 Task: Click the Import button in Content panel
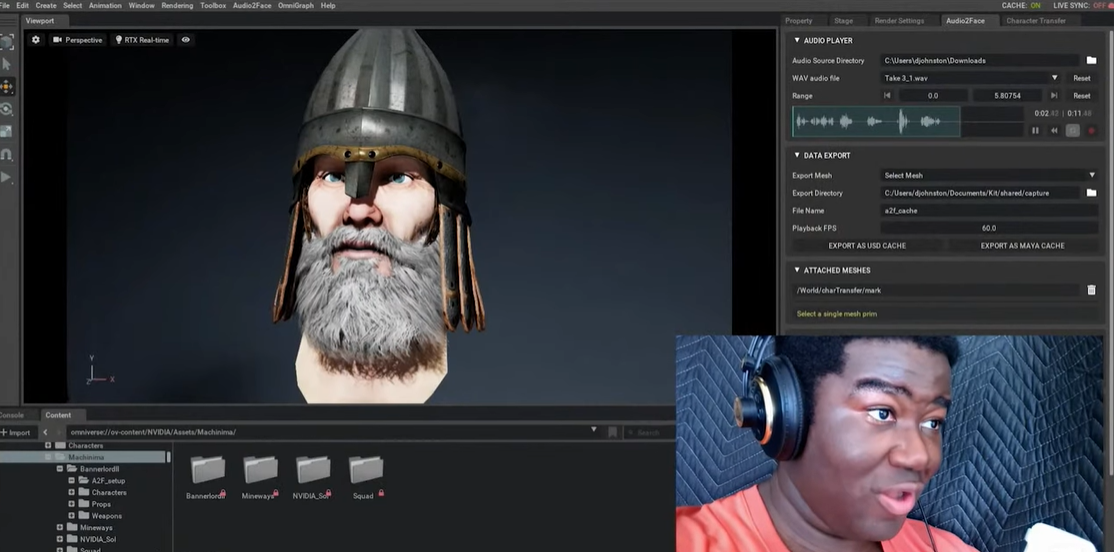pyautogui.click(x=17, y=432)
